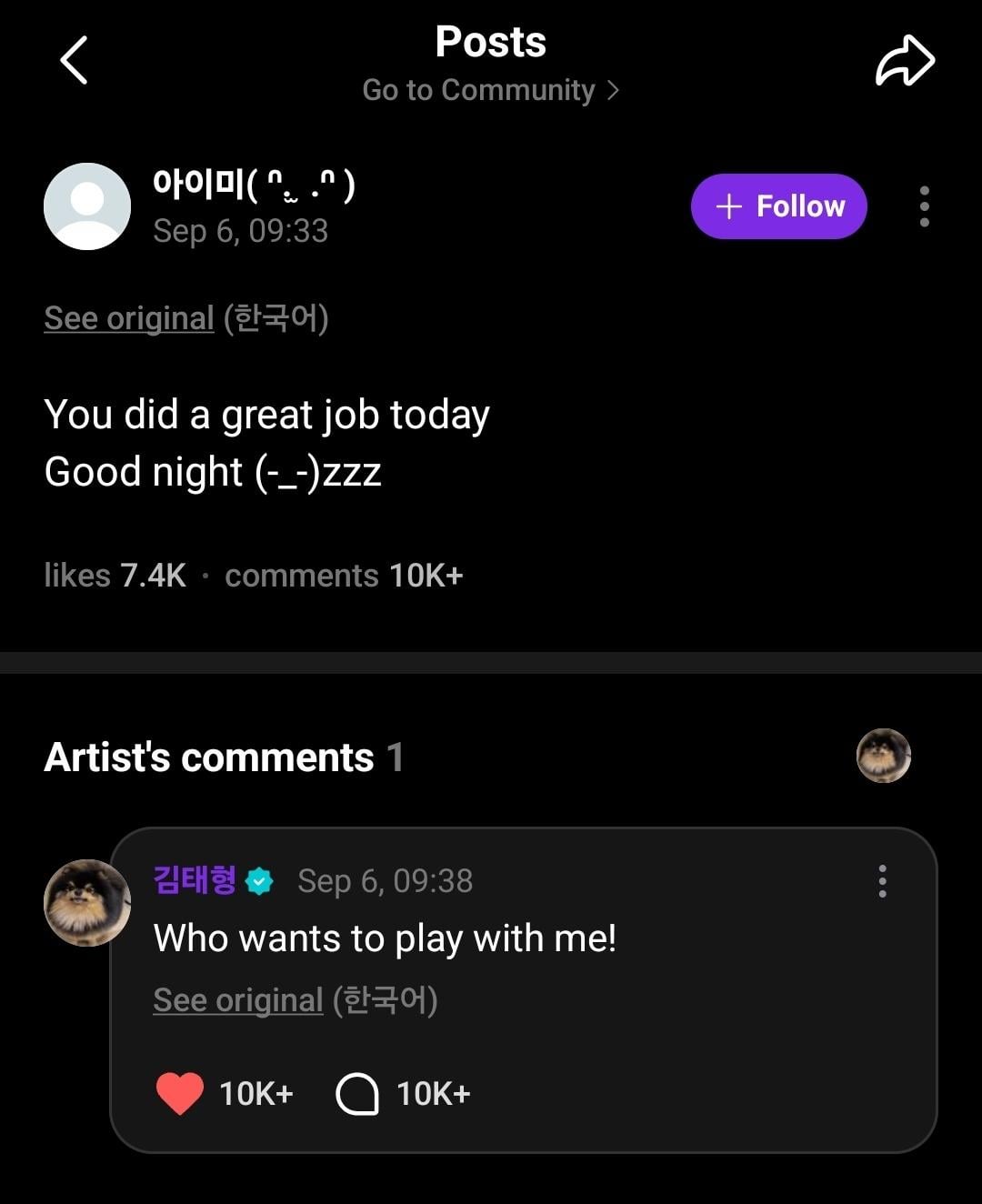Image resolution: width=982 pixels, height=1204 pixels.
Task: Tap the blue verified badge icon
Action: pyautogui.click(x=260, y=881)
